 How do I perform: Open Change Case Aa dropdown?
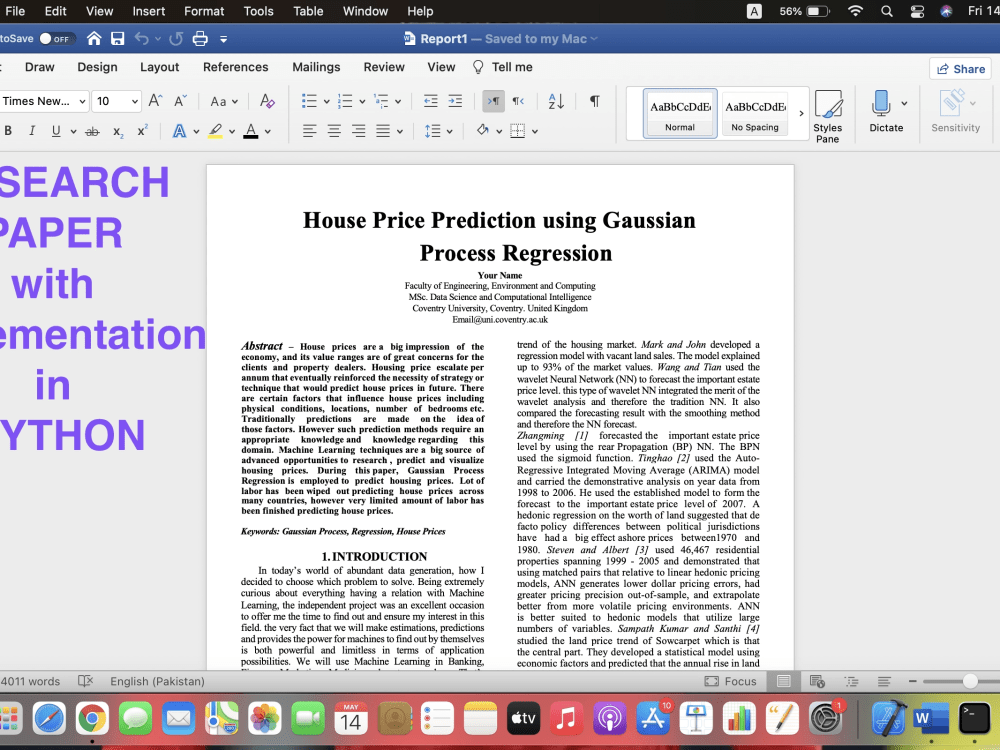(x=224, y=101)
